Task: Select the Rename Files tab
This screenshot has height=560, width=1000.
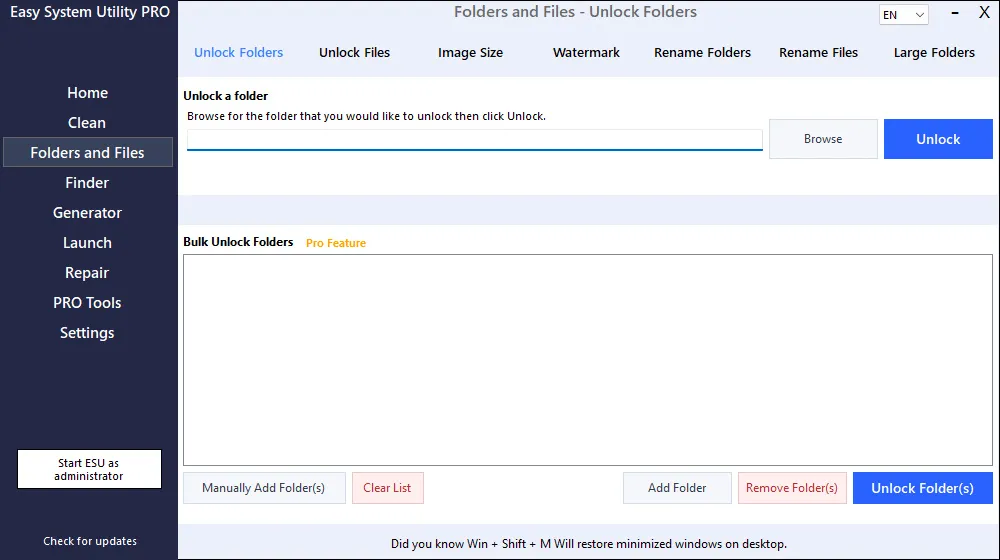Action: tap(818, 53)
